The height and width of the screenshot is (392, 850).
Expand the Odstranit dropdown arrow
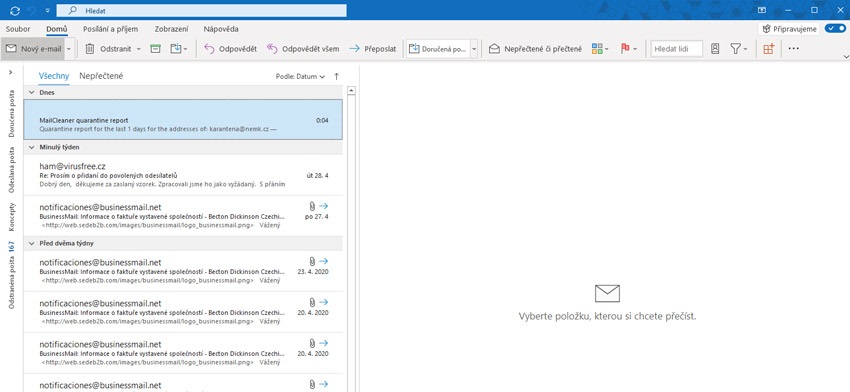(x=138, y=49)
